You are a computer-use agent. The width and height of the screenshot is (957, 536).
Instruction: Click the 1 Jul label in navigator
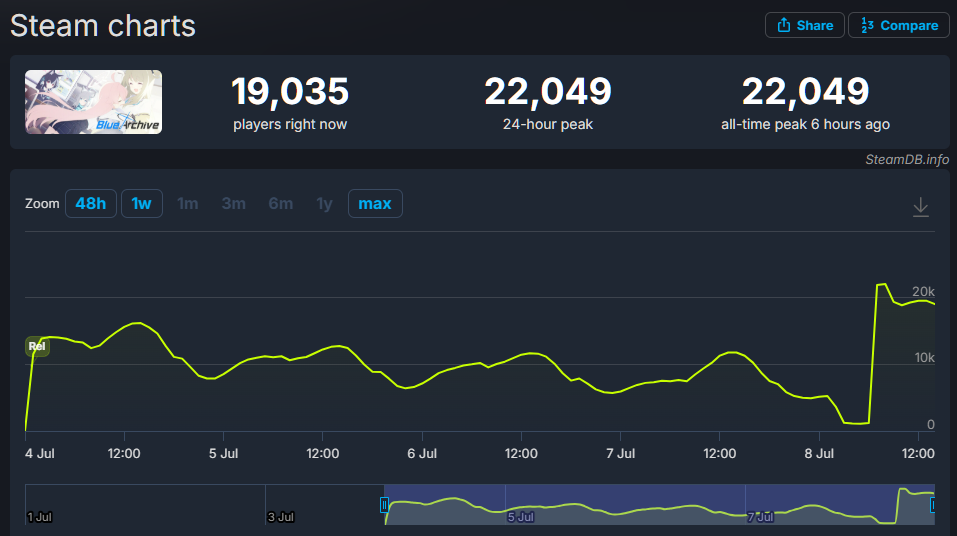coord(40,517)
